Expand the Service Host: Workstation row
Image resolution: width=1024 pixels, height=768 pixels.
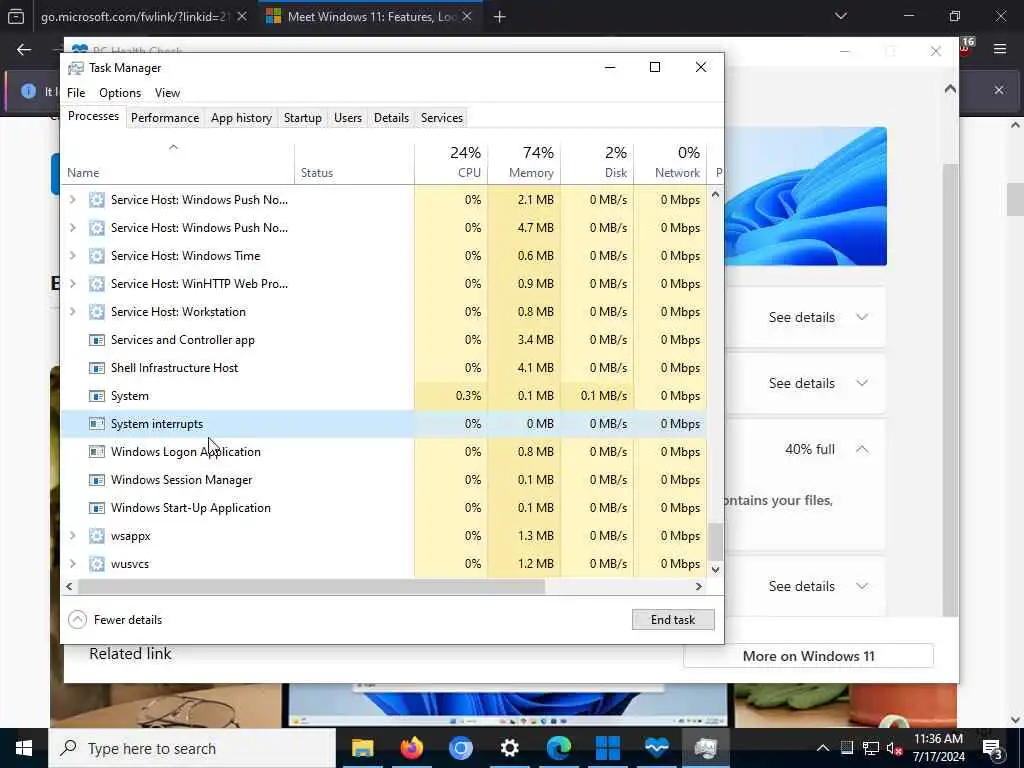[72, 312]
